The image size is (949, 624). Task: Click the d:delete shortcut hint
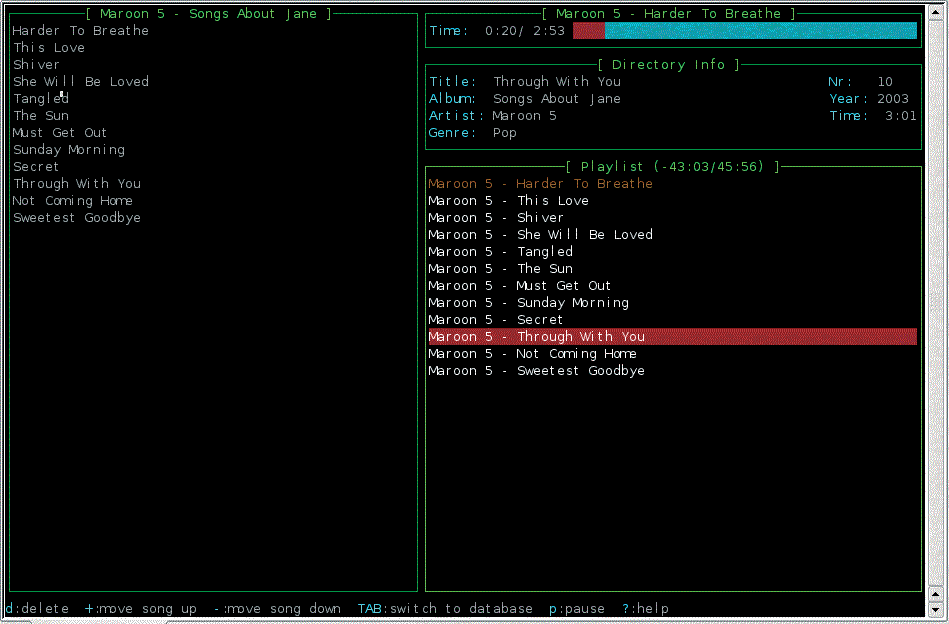[x=37, y=608]
